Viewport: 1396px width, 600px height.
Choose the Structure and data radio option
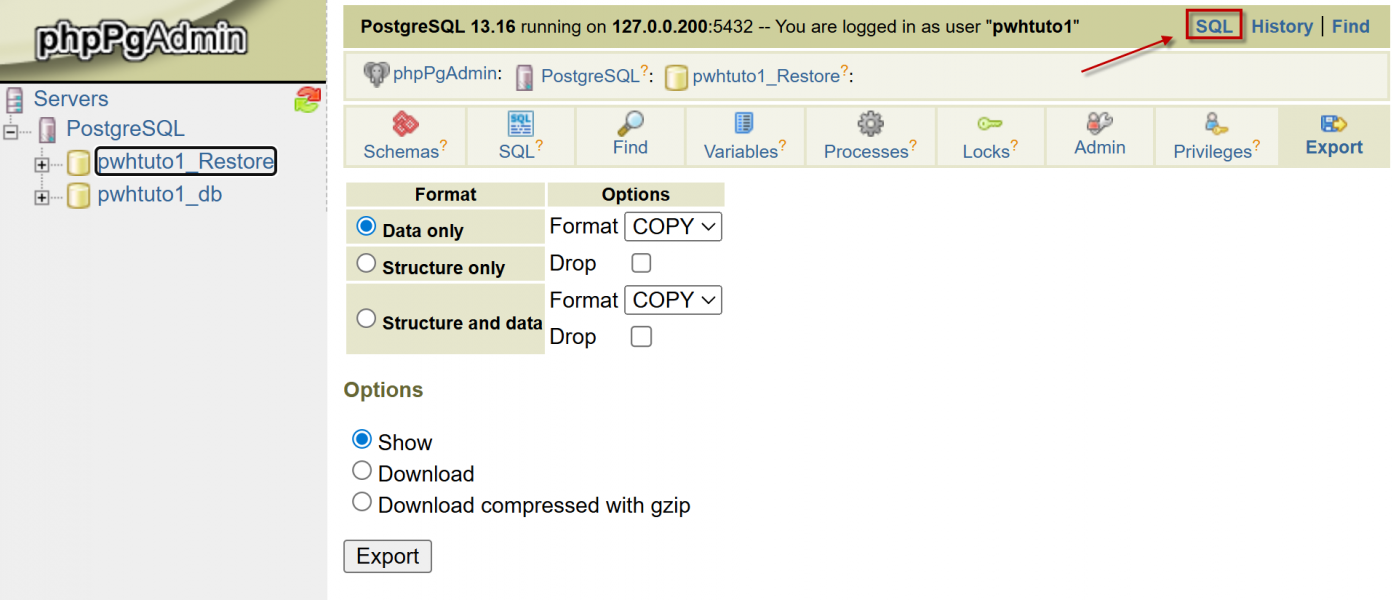click(x=367, y=319)
